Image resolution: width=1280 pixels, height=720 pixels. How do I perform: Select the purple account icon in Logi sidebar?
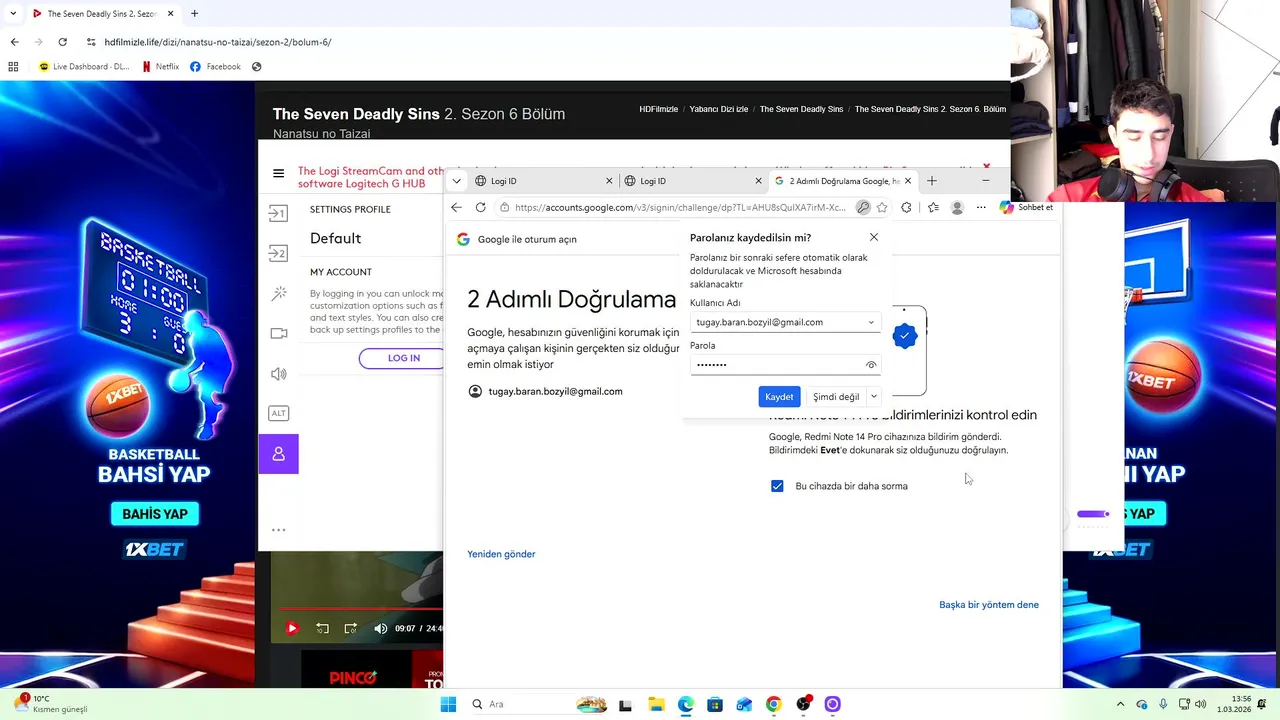[278, 454]
